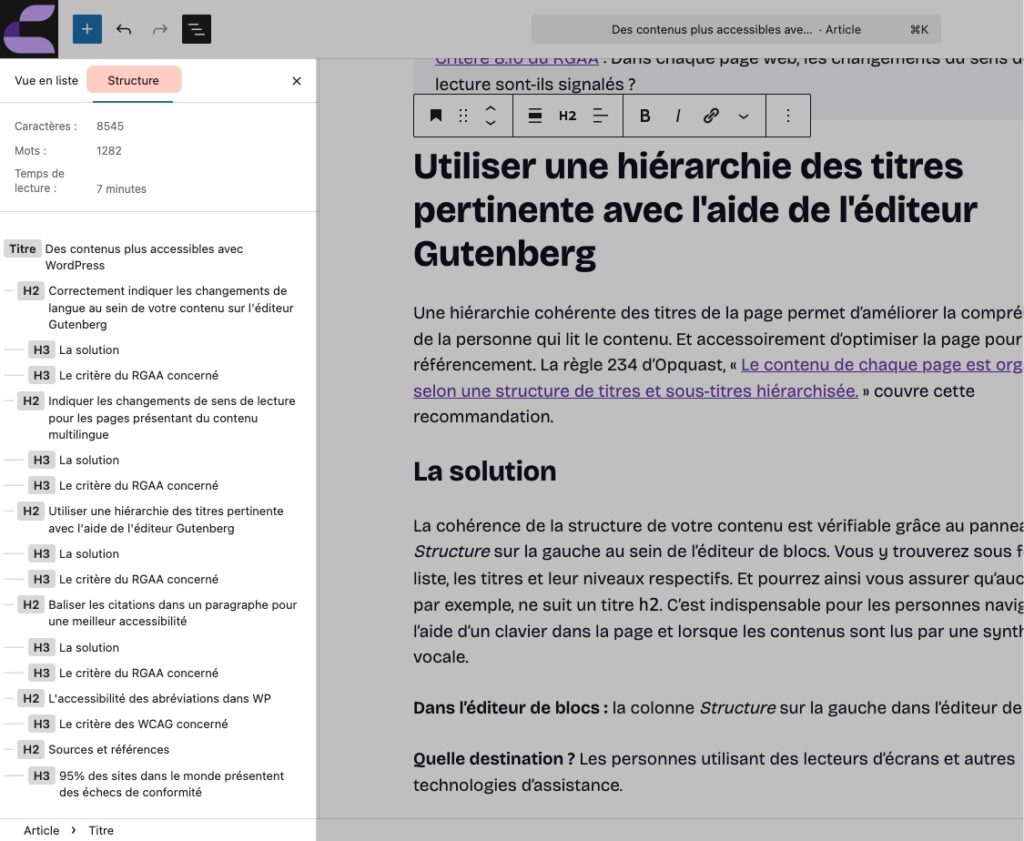Jump to 'Sources et références' heading
Image resolution: width=1024 pixels, height=841 pixels.
tap(109, 749)
